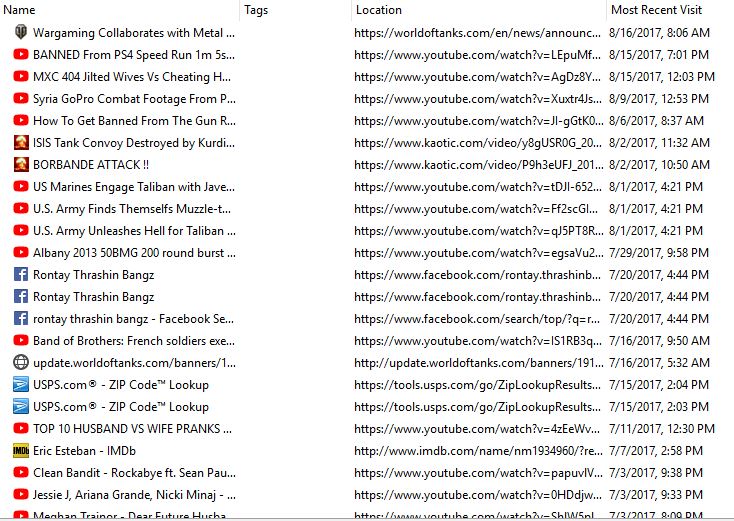This screenshot has height=521, width=734.
Task: Click the youtube.com/watch?v=papuvlV location URL
Action: (x=478, y=473)
